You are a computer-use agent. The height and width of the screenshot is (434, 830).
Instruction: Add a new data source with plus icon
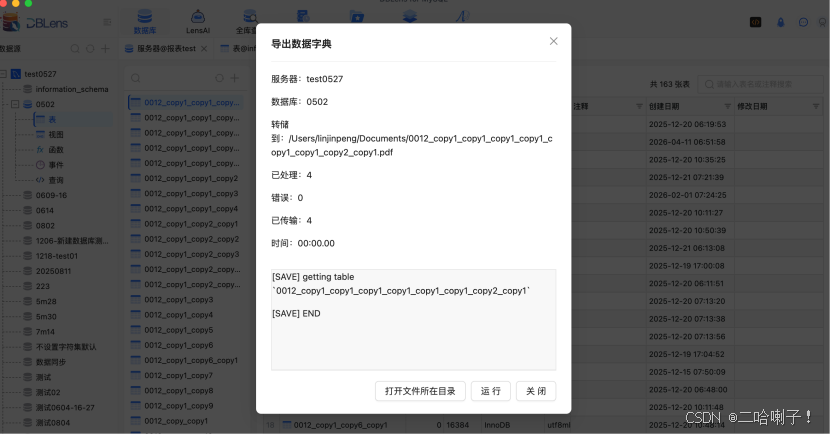105,49
